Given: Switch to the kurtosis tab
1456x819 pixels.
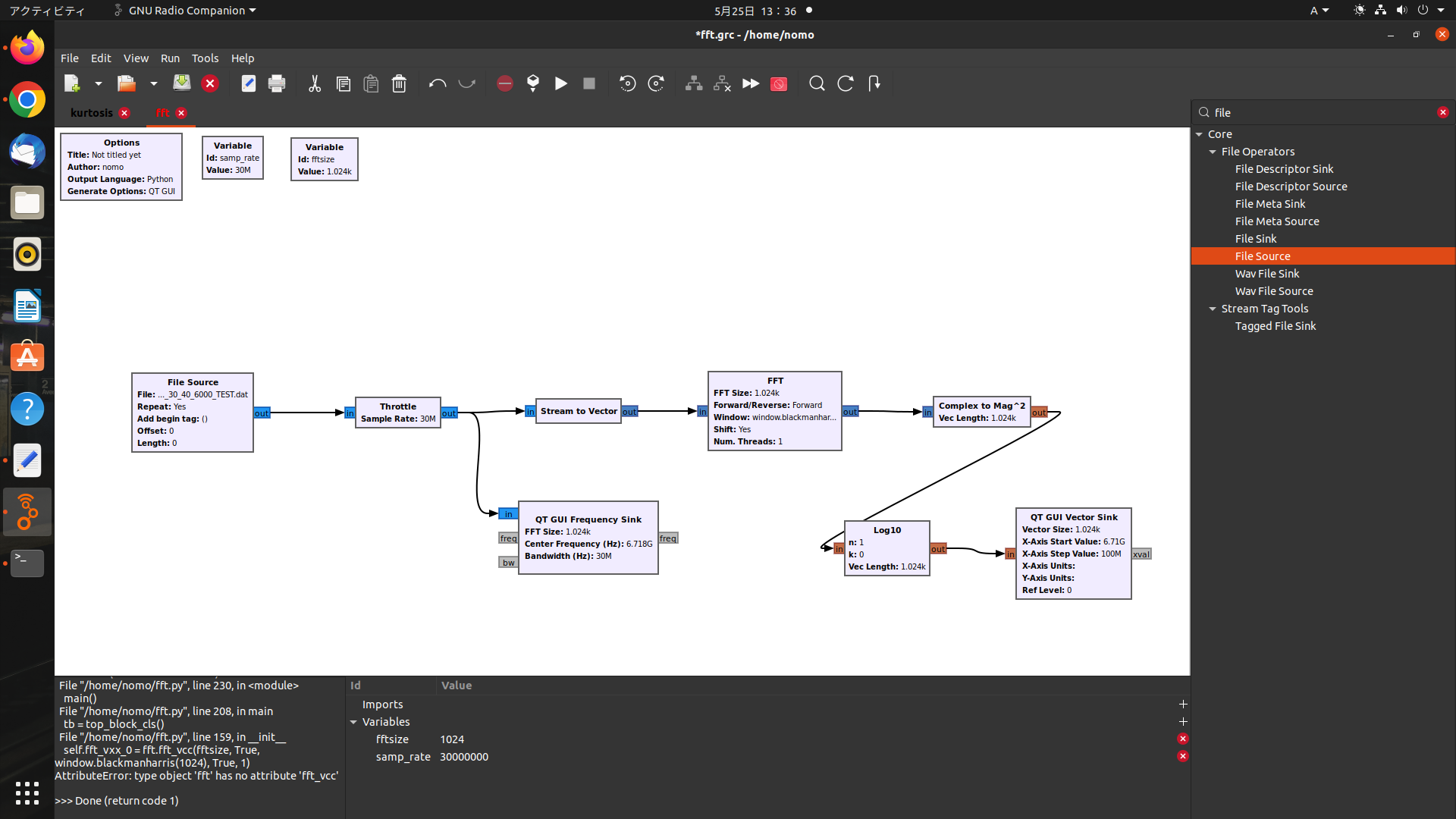Looking at the screenshot, I should [x=92, y=113].
